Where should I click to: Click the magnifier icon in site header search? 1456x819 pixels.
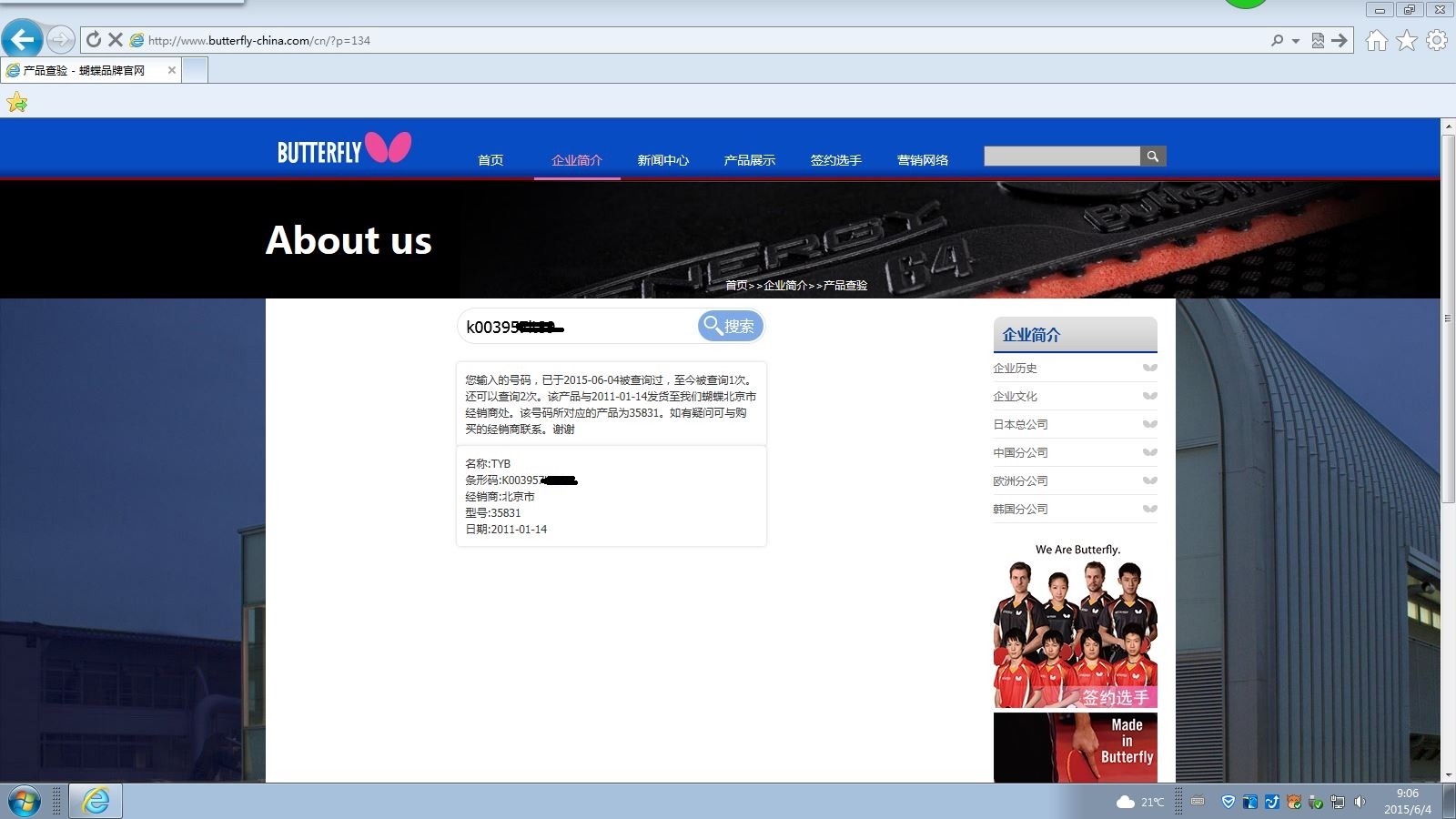point(1152,157)
